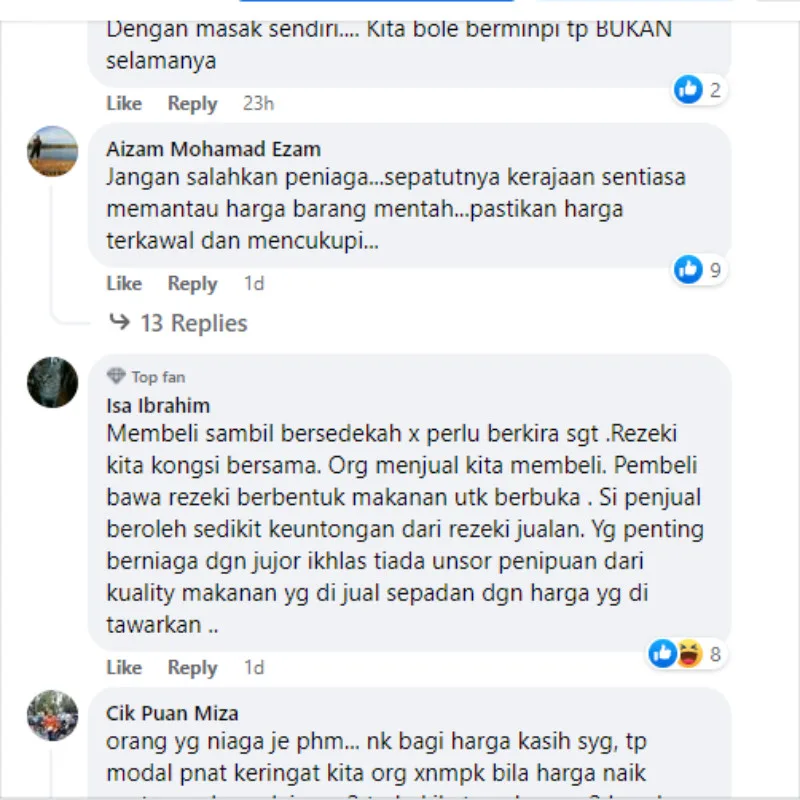Expand the 13 Replies thread
Screen dimensions: 800x800
click(193, 323)
